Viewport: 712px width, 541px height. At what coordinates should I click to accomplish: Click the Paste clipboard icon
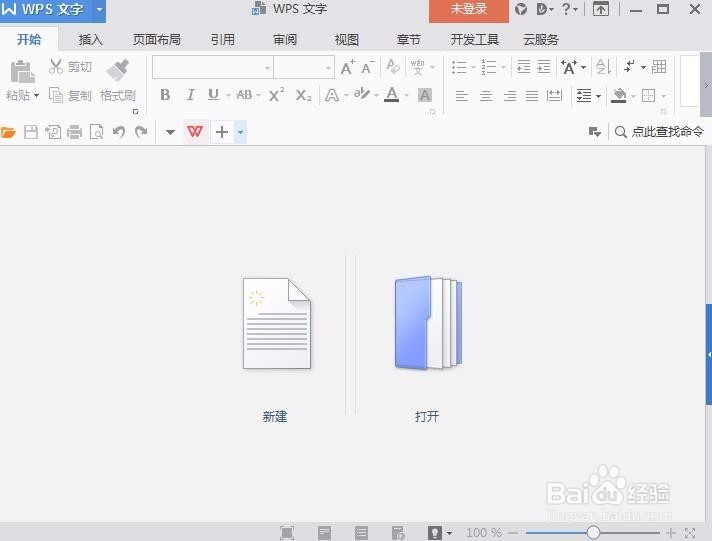tap(22, 72)
